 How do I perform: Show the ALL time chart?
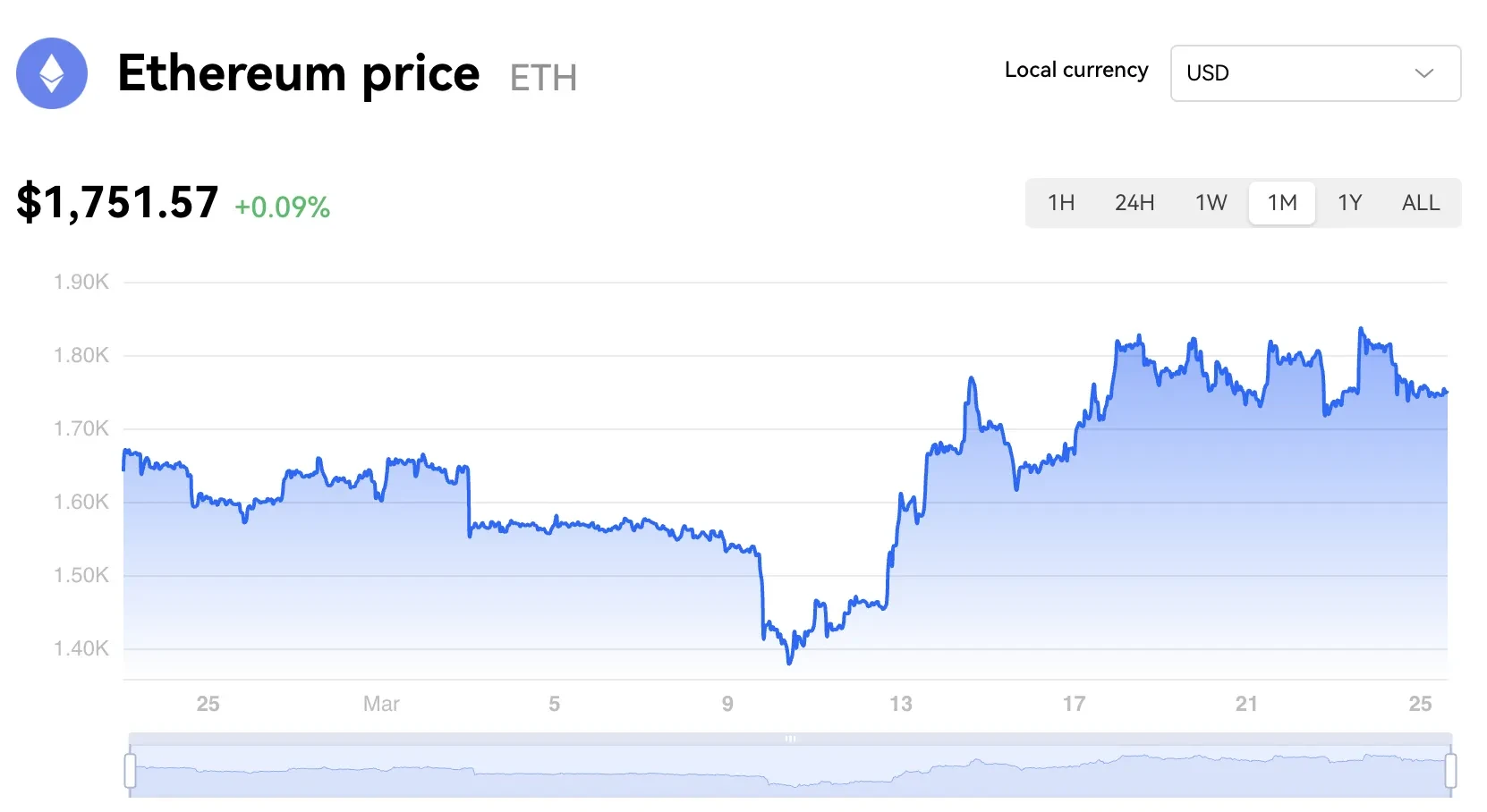coord(1420,203)
